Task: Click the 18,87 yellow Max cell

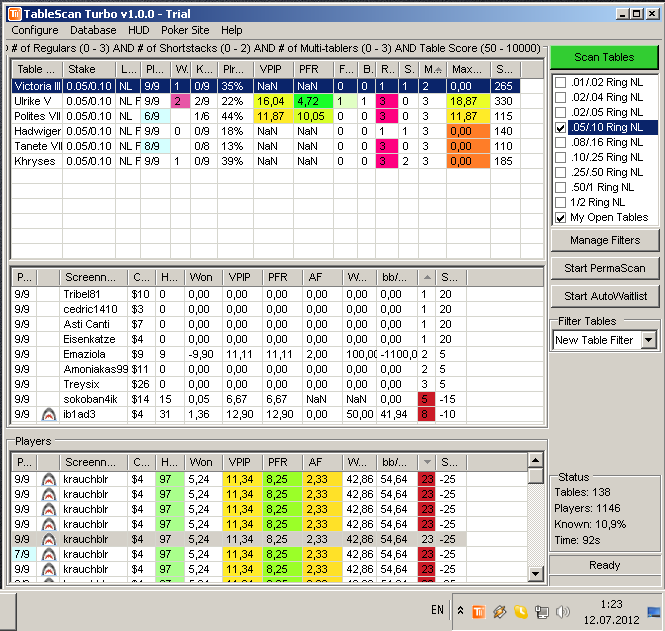Action: point(469,101)
